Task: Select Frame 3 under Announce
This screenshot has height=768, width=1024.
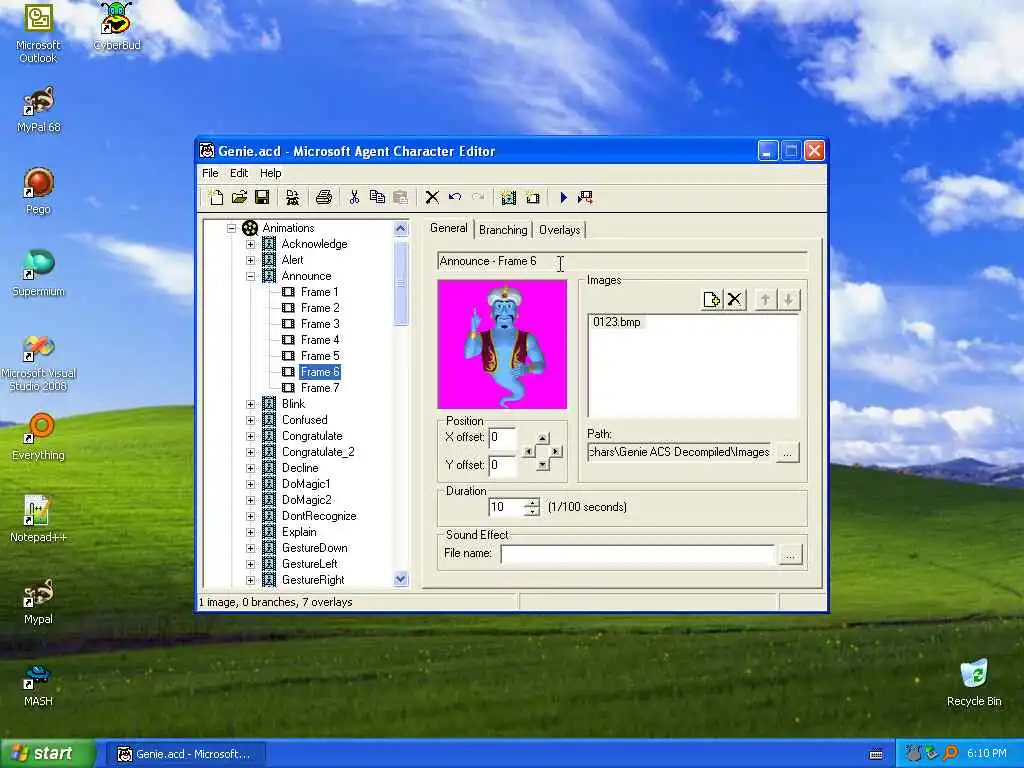Action: point(320,324)
